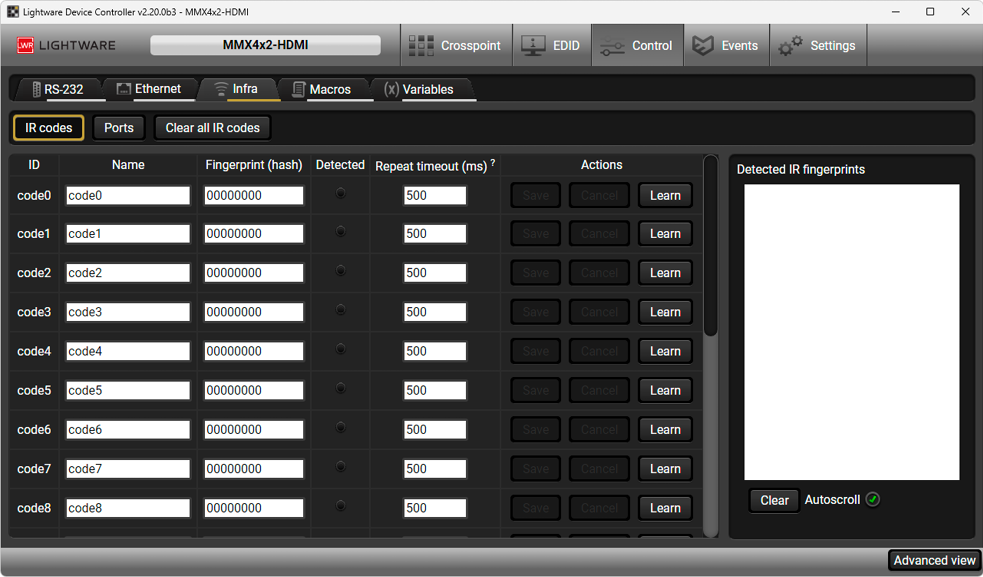
Task: Click the code5 Name input field
Action: coord(128,390)
